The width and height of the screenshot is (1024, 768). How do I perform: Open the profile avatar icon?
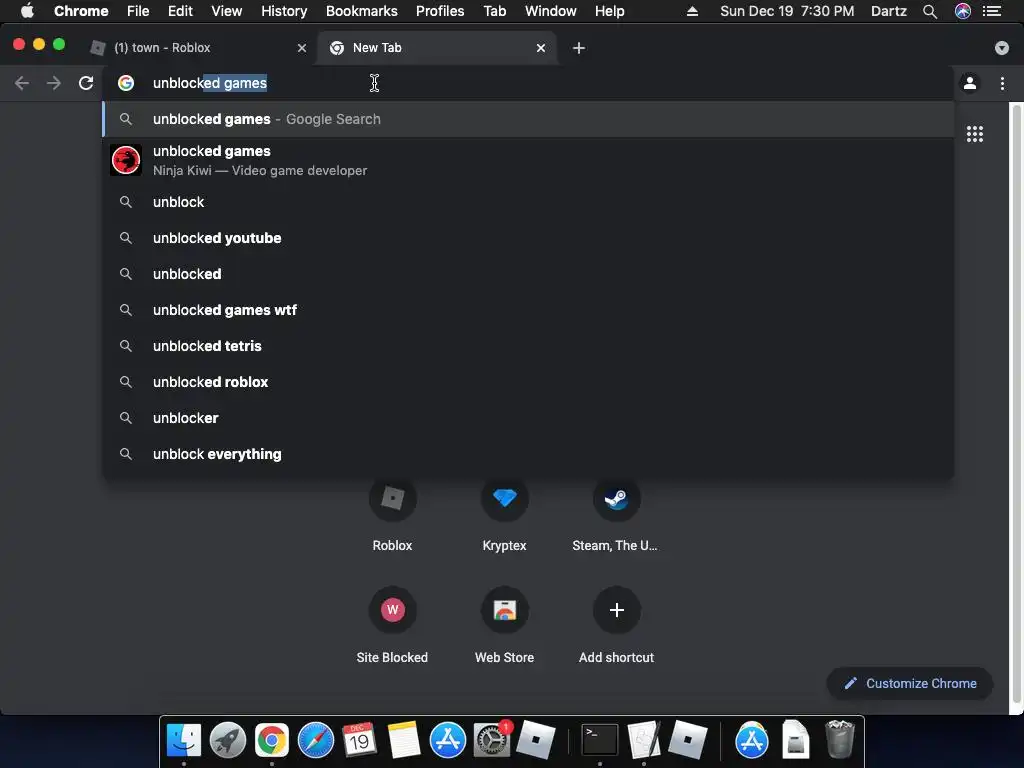point(970,83)
